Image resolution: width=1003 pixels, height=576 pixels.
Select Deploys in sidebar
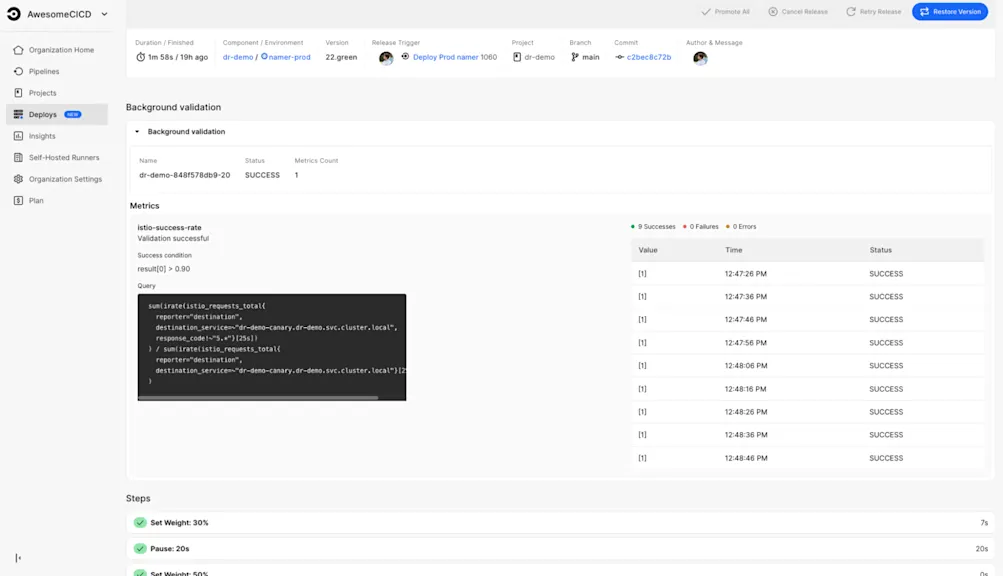(x=58, y=115)
